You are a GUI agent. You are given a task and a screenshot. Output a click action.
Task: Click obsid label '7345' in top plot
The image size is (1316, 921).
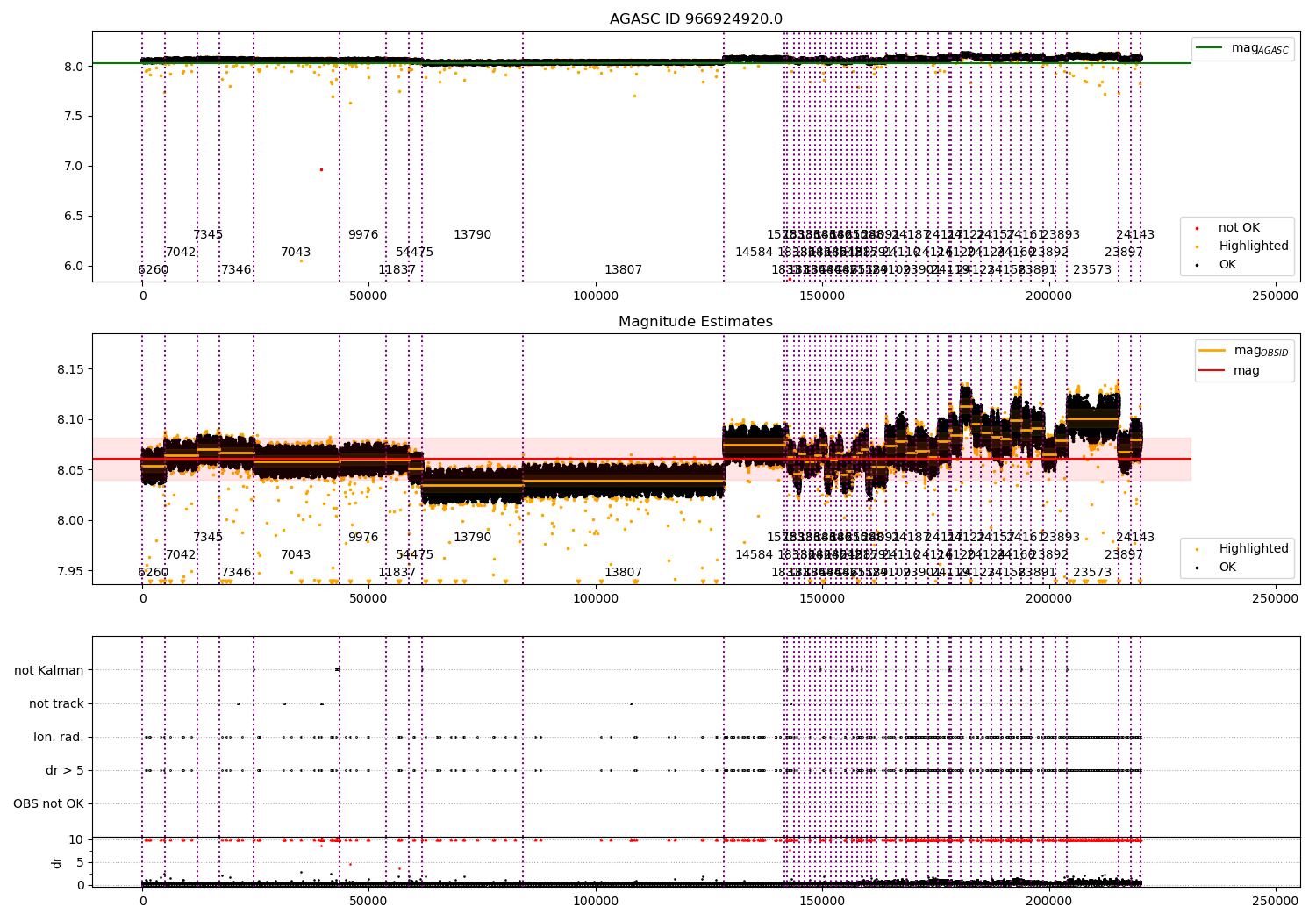(x=208, y=235)
